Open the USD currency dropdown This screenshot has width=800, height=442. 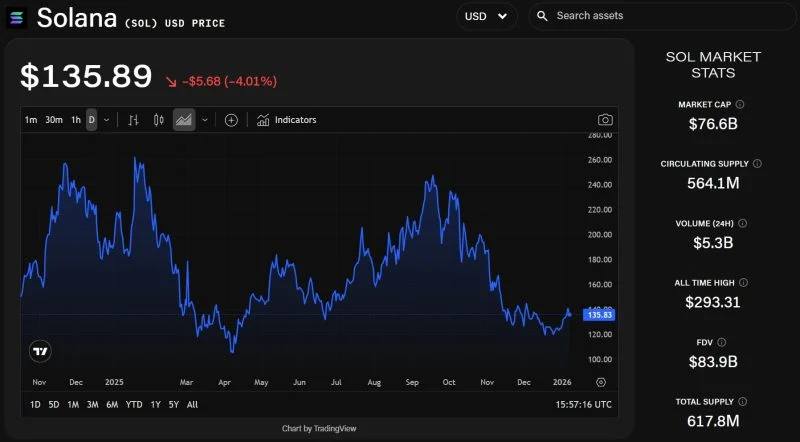[485, 16]
